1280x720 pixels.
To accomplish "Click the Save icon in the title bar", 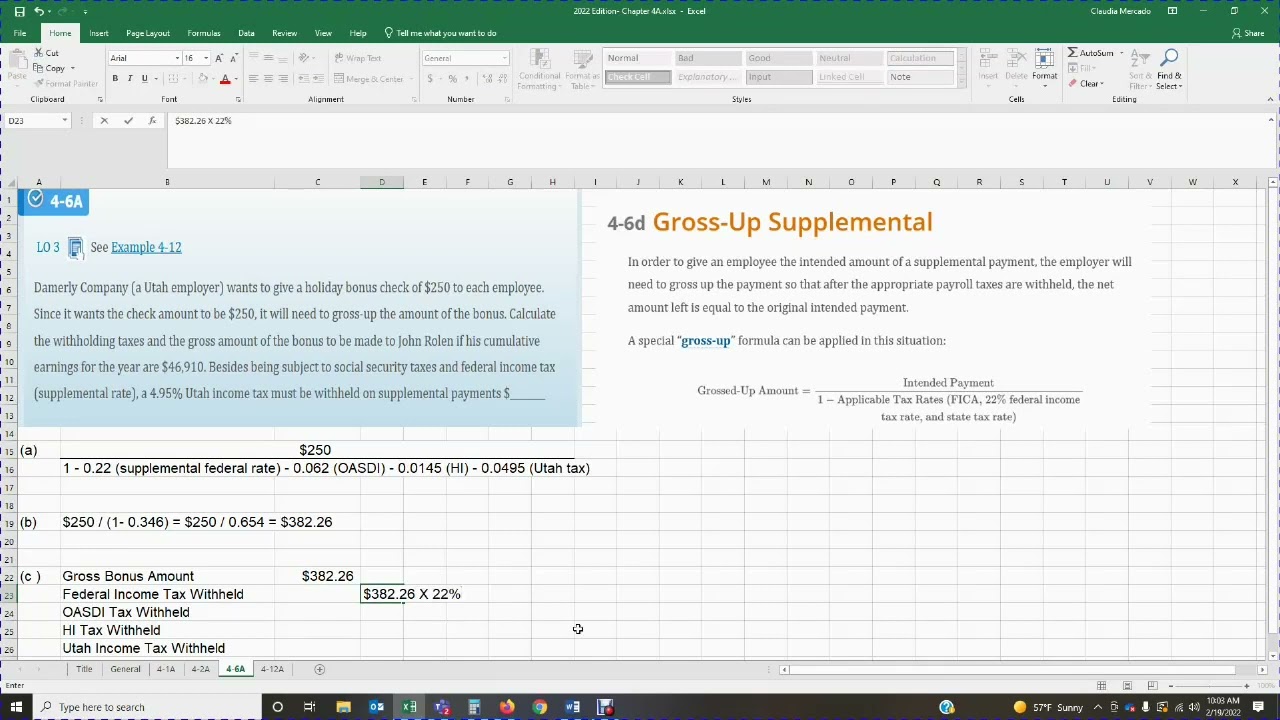I will pos(19,11).
